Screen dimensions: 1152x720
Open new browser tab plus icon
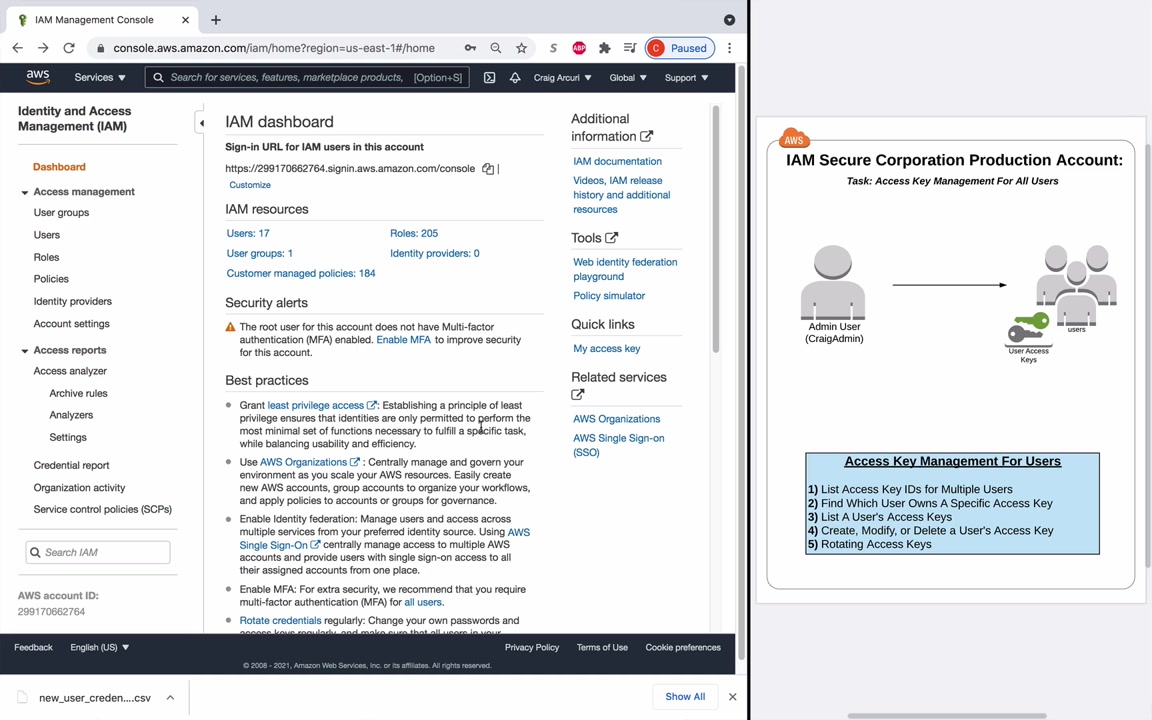[215, 20]
